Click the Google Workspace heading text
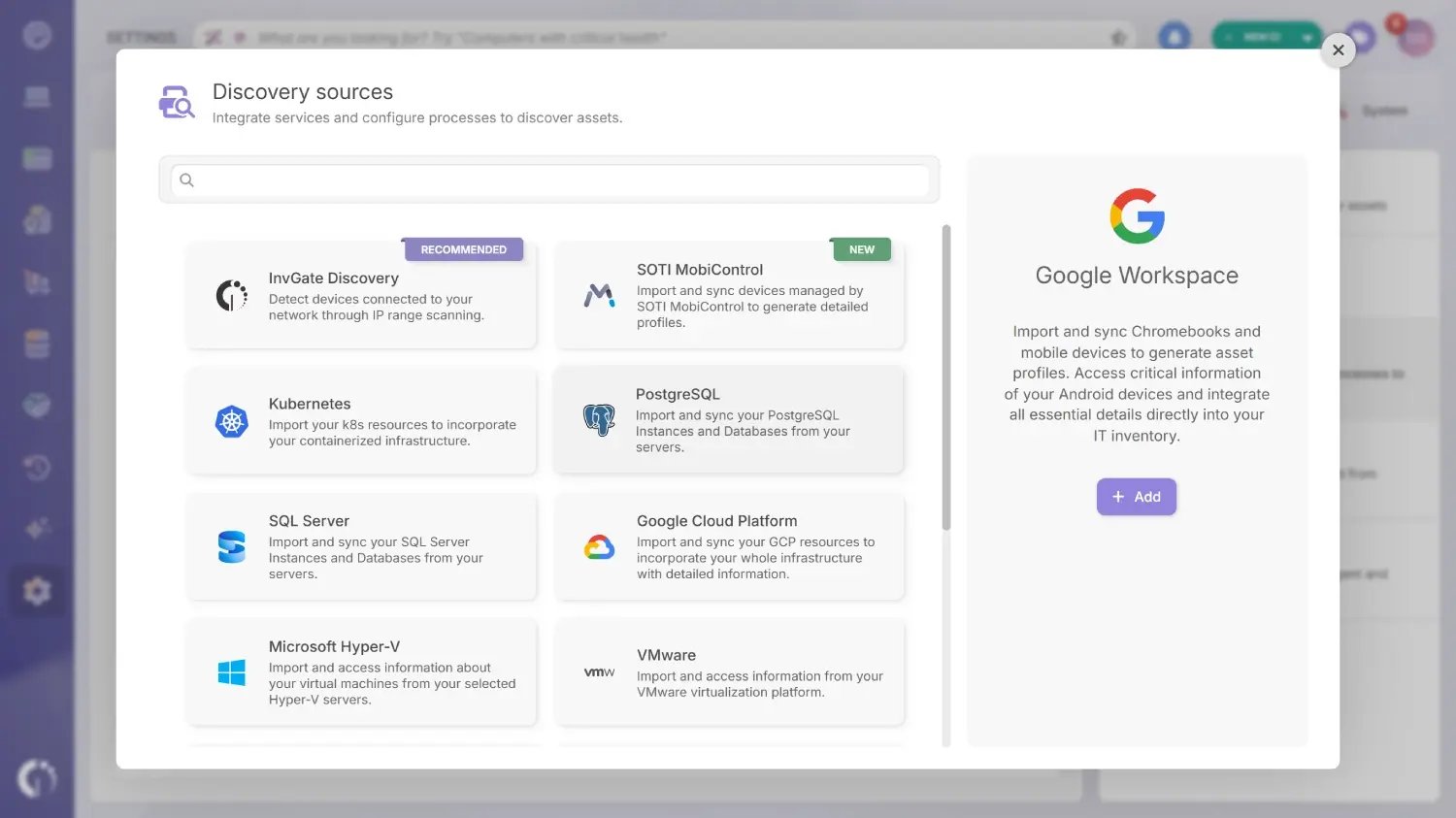1456x818 pixels. click(1137, 276)
